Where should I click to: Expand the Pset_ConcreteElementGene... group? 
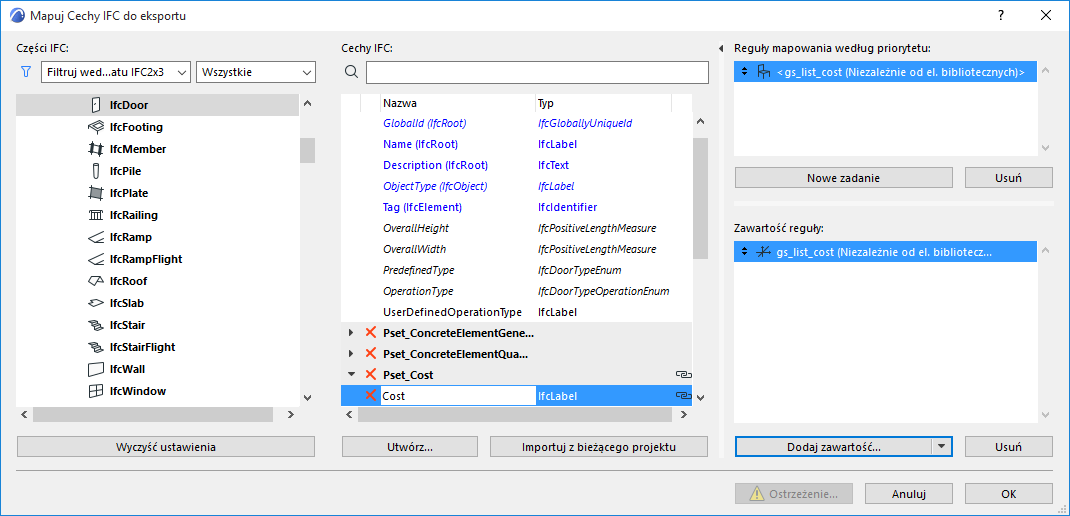(351, 333)
